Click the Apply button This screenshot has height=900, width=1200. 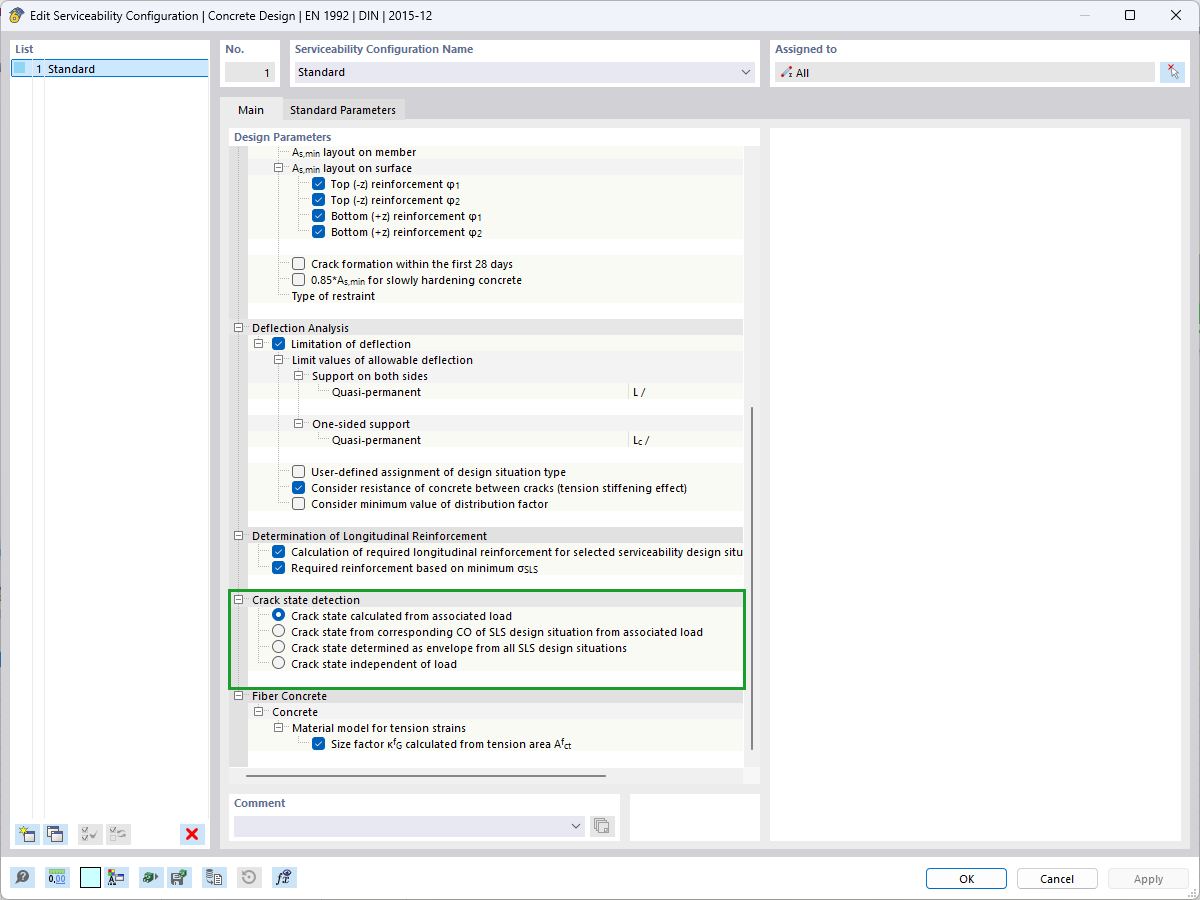[1148, 879]
